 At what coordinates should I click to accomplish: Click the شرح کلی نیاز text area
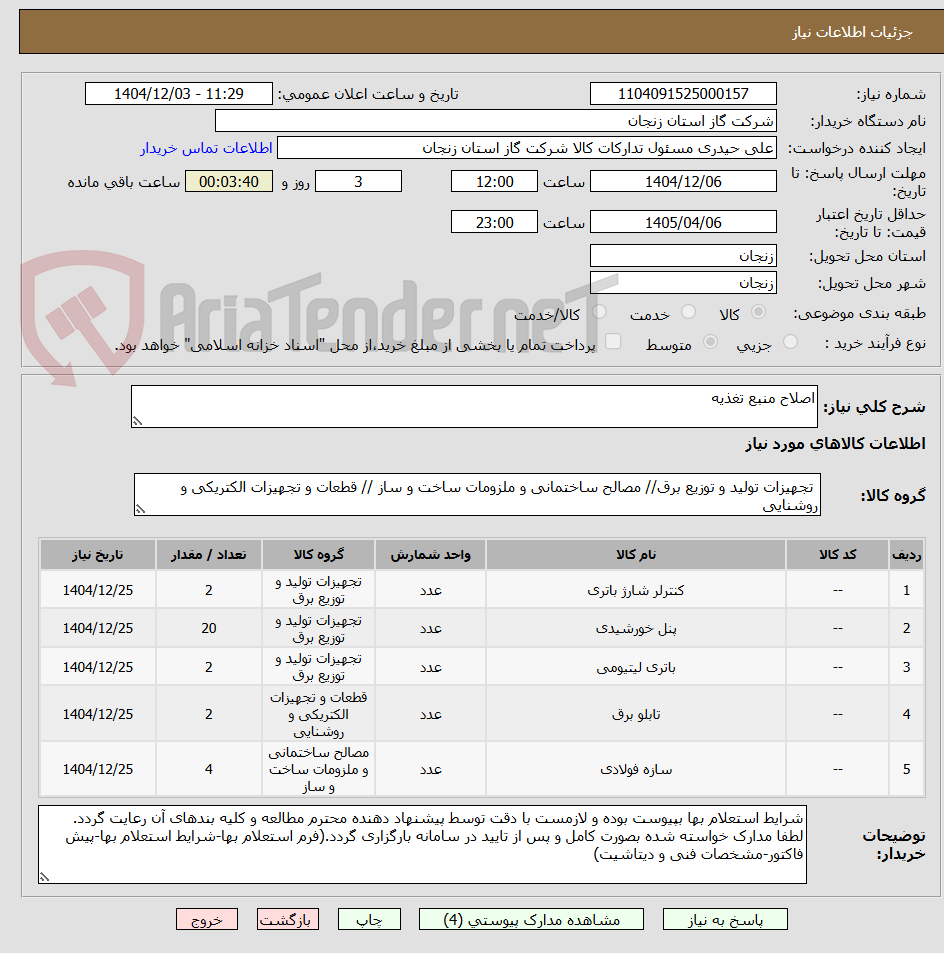474,406
